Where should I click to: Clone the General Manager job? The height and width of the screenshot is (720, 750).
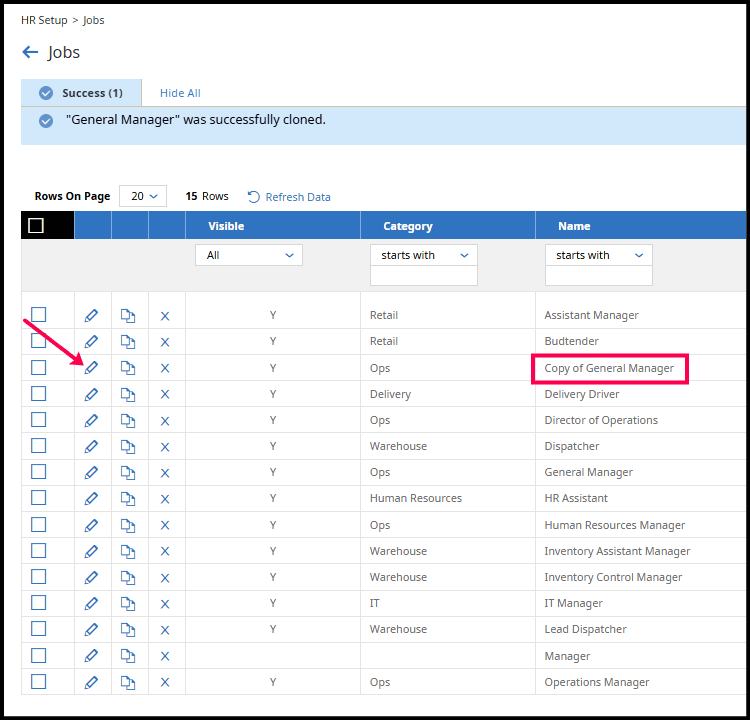pyautogui.click(x=128, y=473)
